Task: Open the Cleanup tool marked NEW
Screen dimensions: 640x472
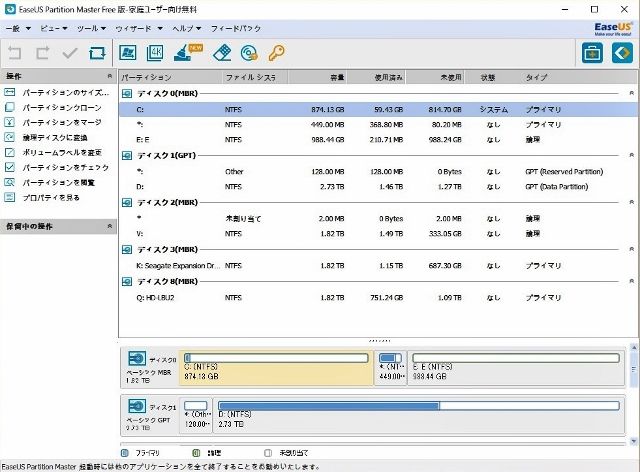Action: click(188, 53)
